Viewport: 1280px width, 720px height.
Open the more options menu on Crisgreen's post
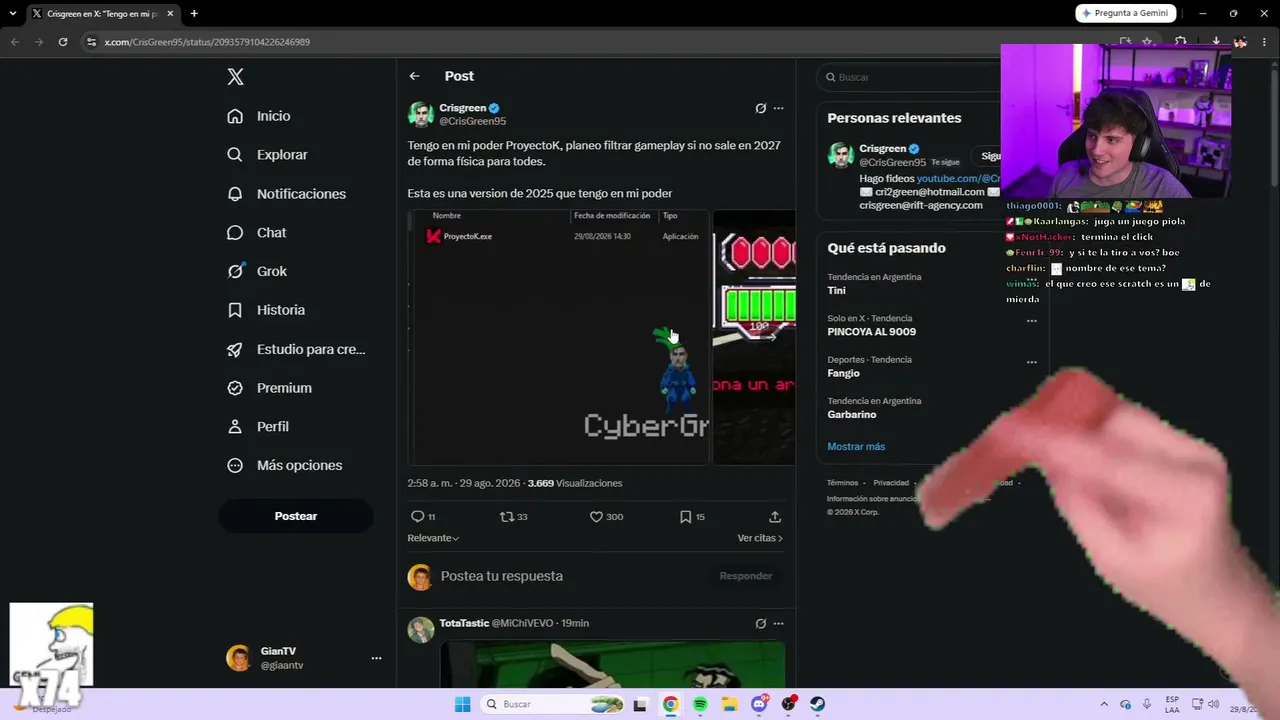(778, 108)
